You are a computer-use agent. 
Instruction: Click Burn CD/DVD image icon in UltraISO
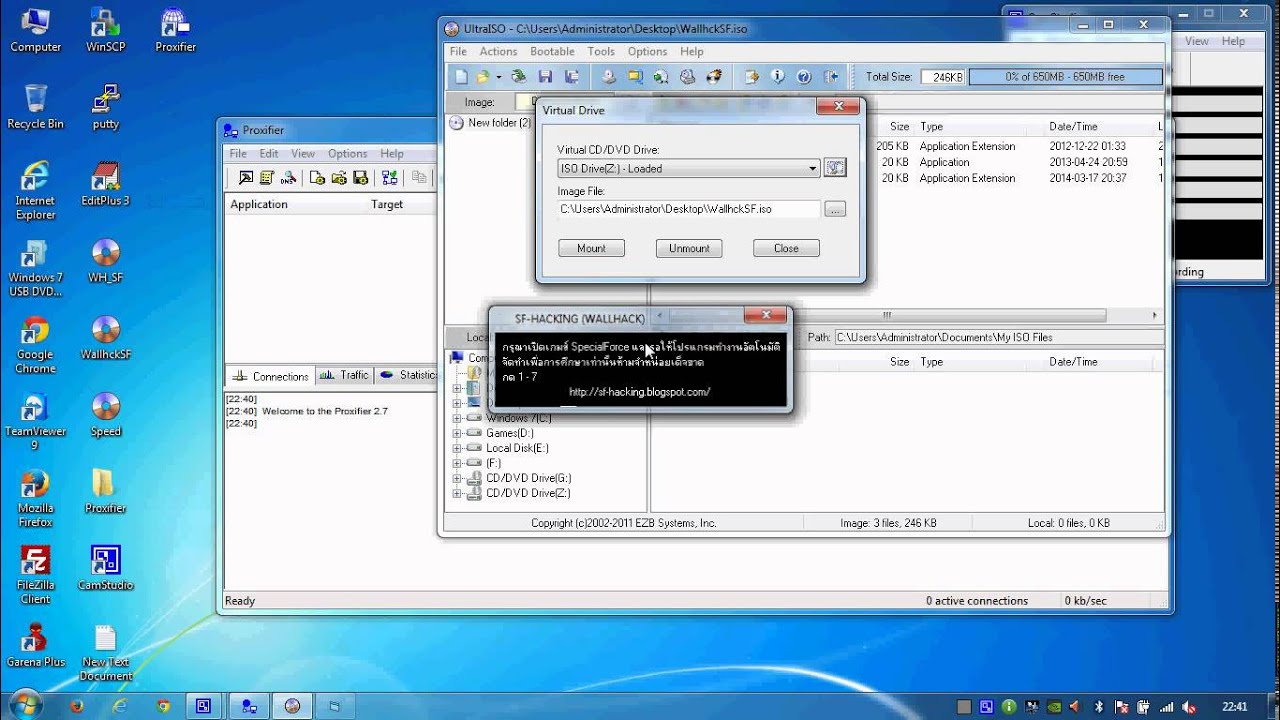point(714,77)
